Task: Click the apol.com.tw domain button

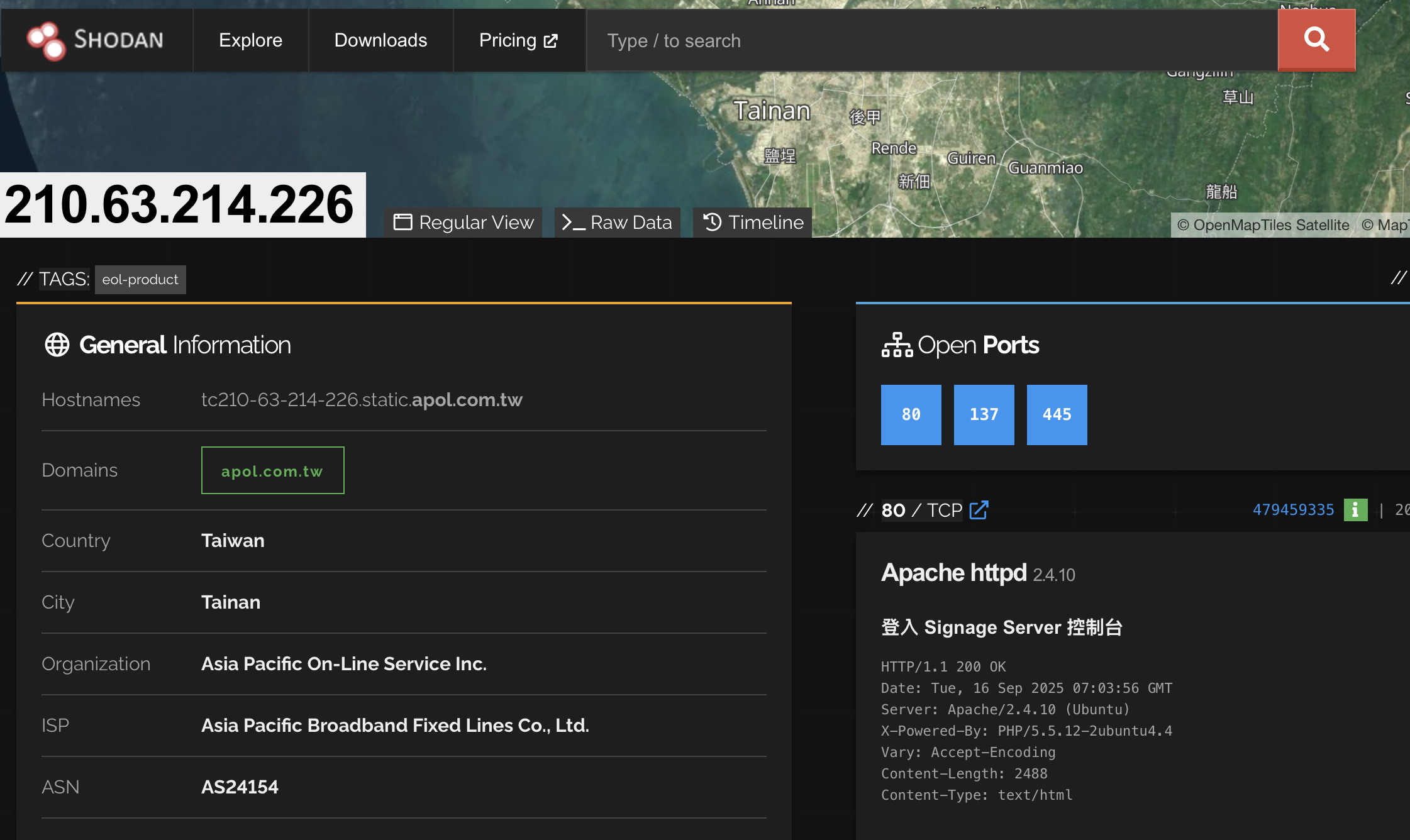Action: click(x=272, y=470)
